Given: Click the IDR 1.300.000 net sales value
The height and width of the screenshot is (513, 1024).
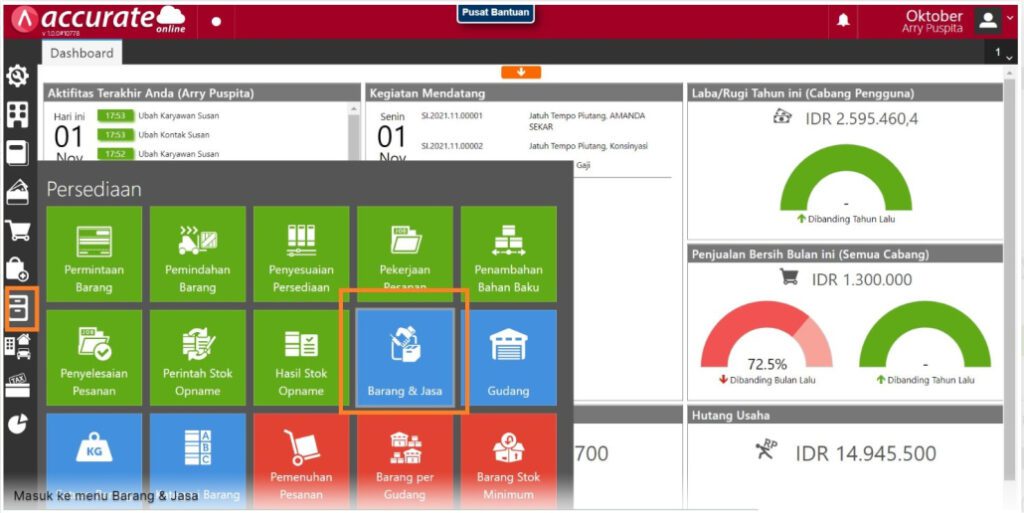Looking at the screenshot, I should coord(861,279).
